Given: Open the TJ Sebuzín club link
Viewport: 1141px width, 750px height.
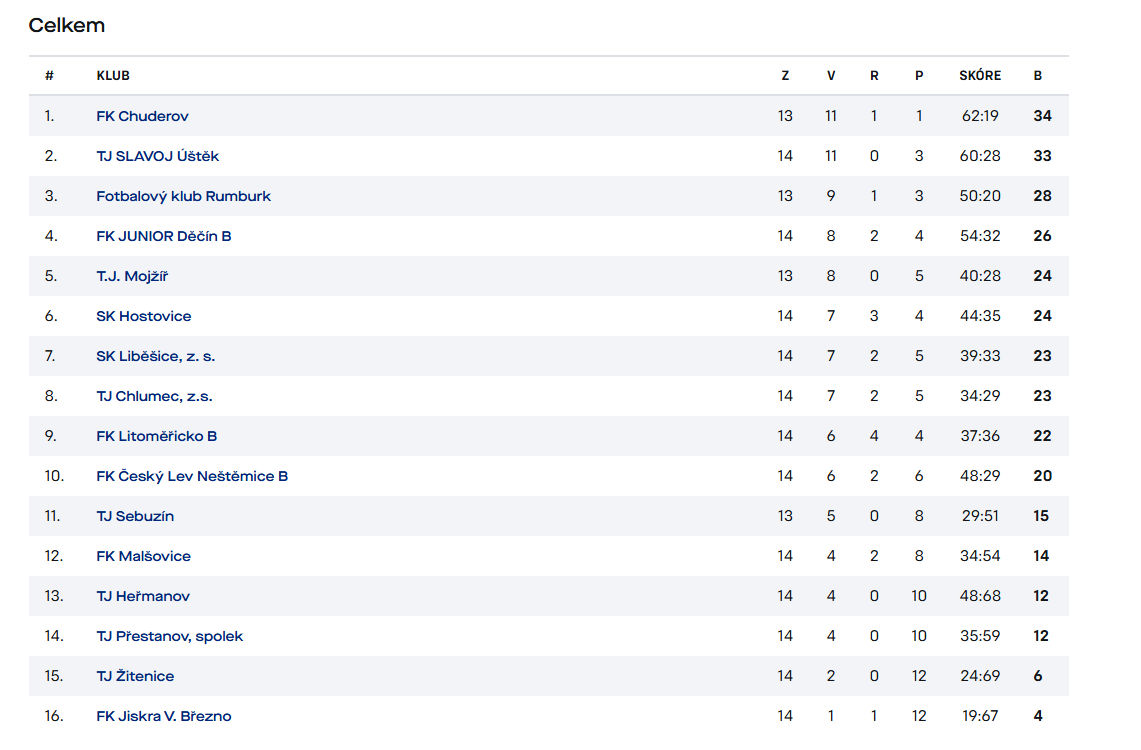Looking at the screenshot, I should tap(135, 516).
